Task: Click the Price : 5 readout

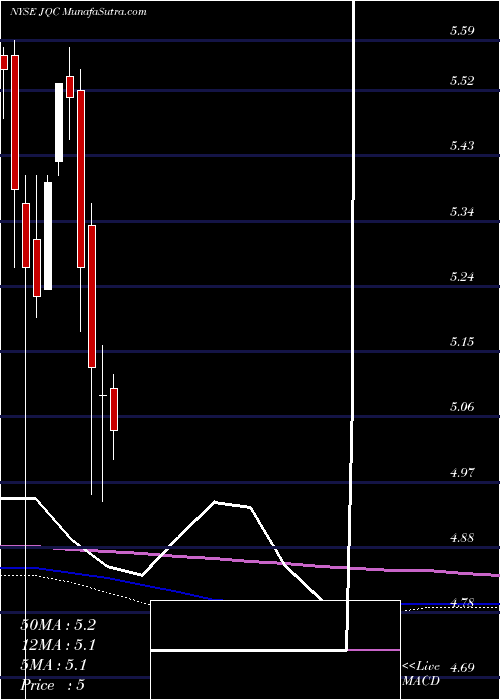Action: coord(53,685)
